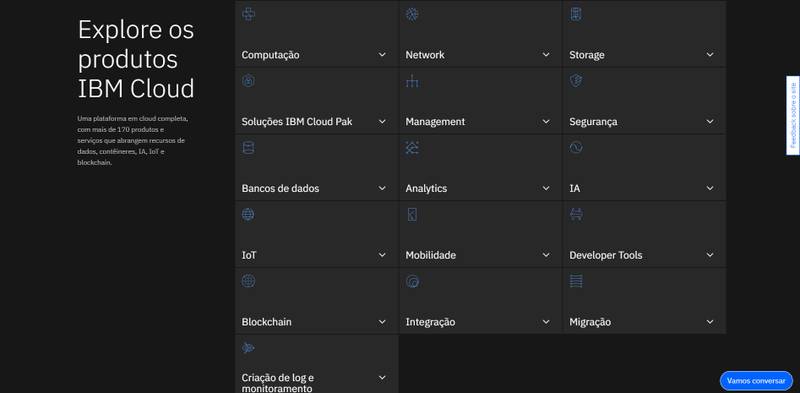The height and width of the screenshot is (393, 800).
Task: Click the Developer Tools icon
Action: coord(576,214)
